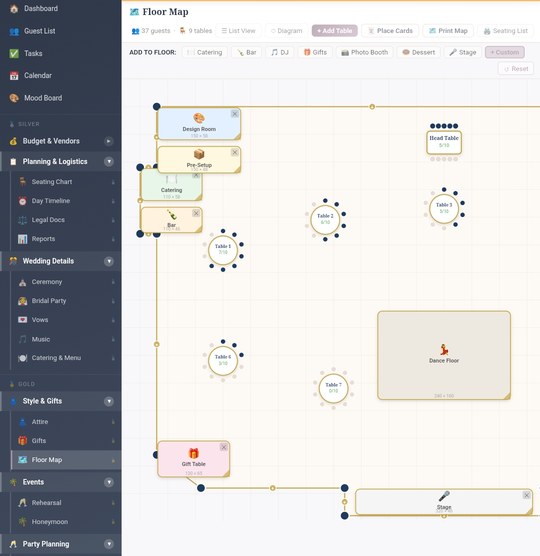Open the Seating List
This screenshot has width=540, height=556.
506,31
